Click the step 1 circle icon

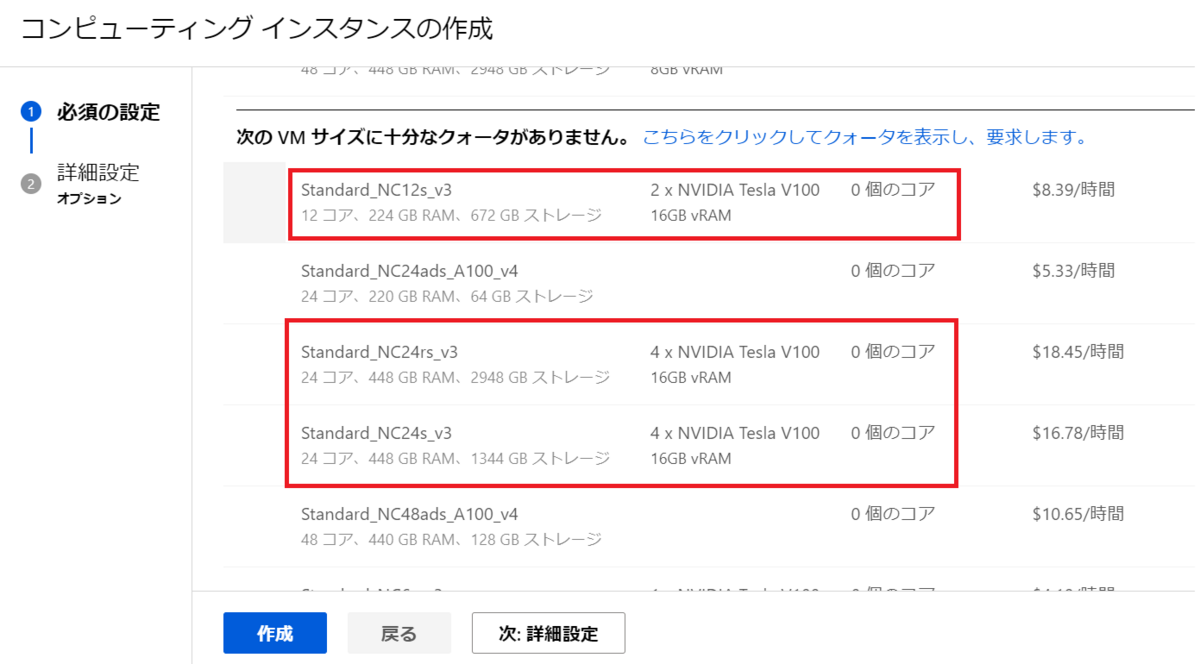pos(31,112)
